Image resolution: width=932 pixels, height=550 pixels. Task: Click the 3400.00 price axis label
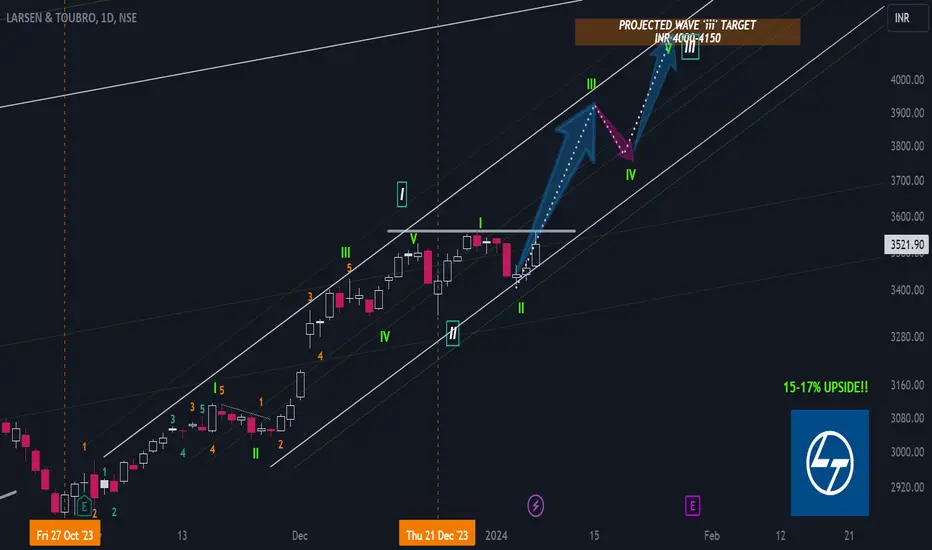[x=907, y=290]
